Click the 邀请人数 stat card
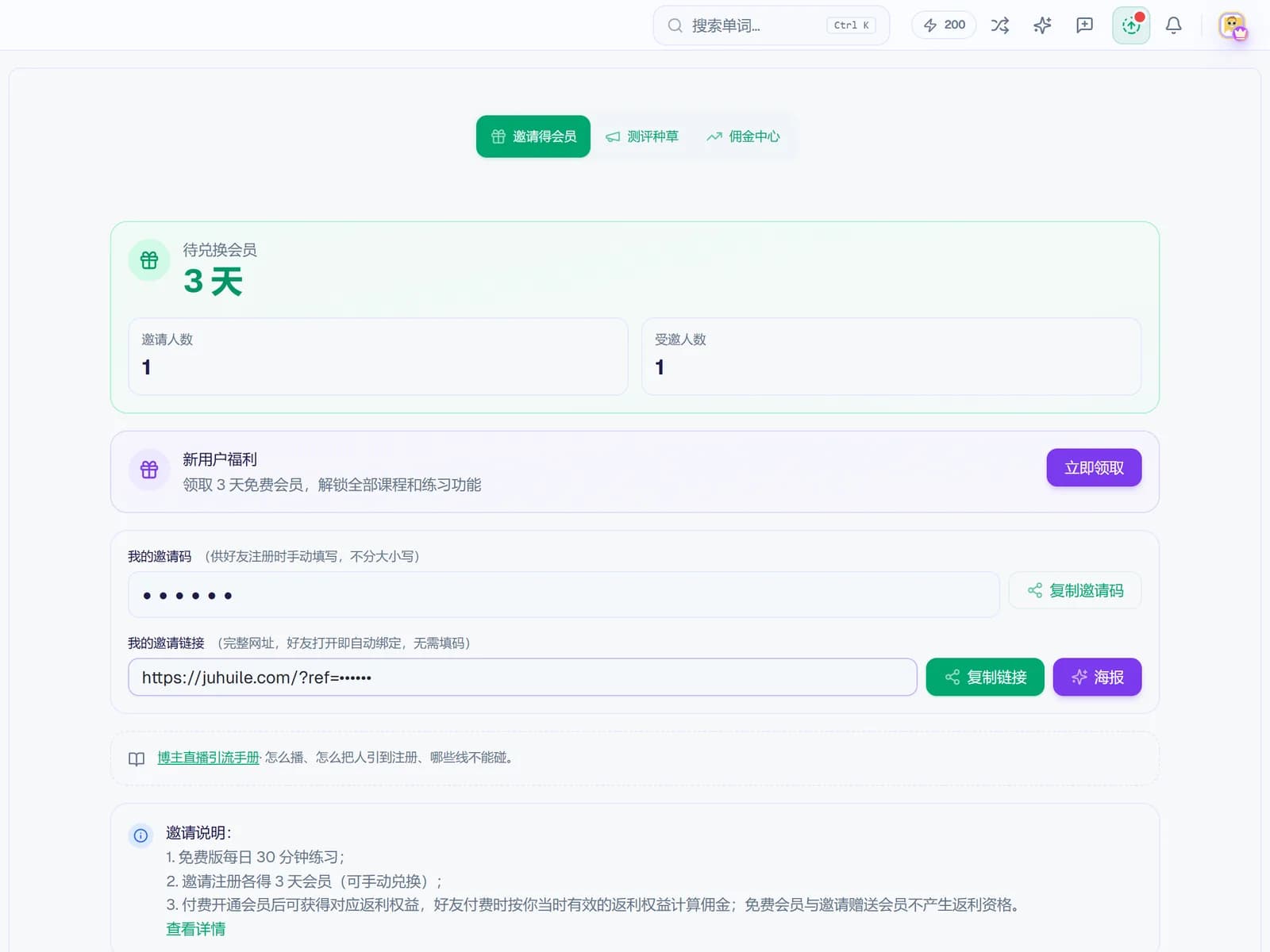The width and height of the screenshot is (1270, 952). [x=378, y=356]
